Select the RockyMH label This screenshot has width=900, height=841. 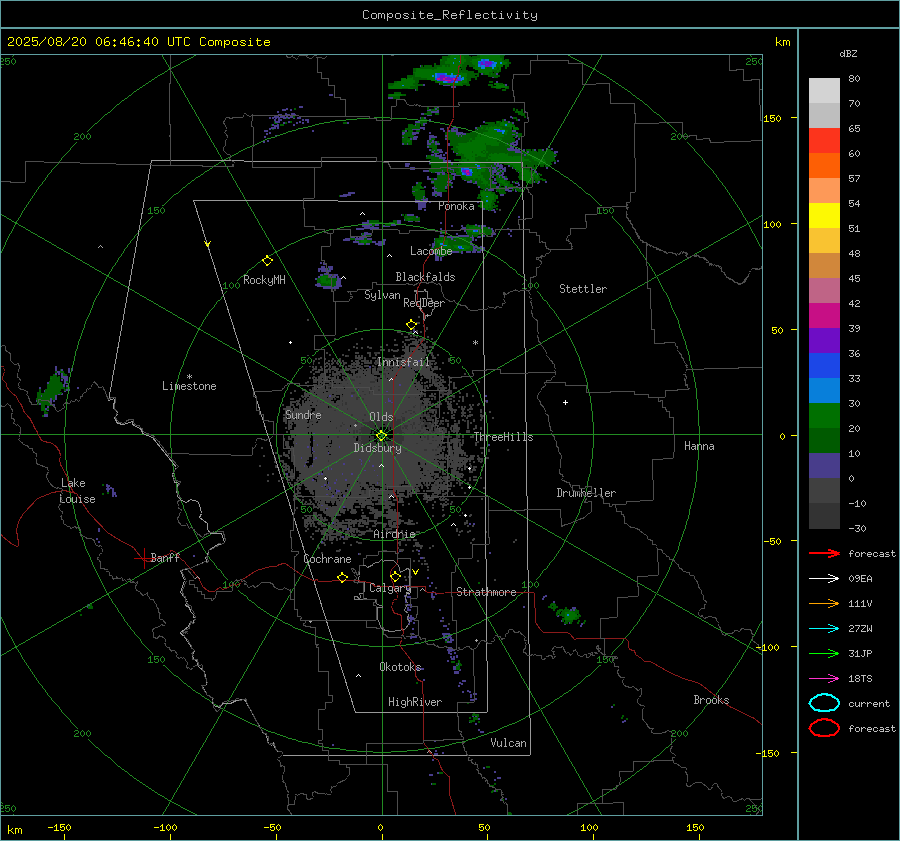[264, 280]
